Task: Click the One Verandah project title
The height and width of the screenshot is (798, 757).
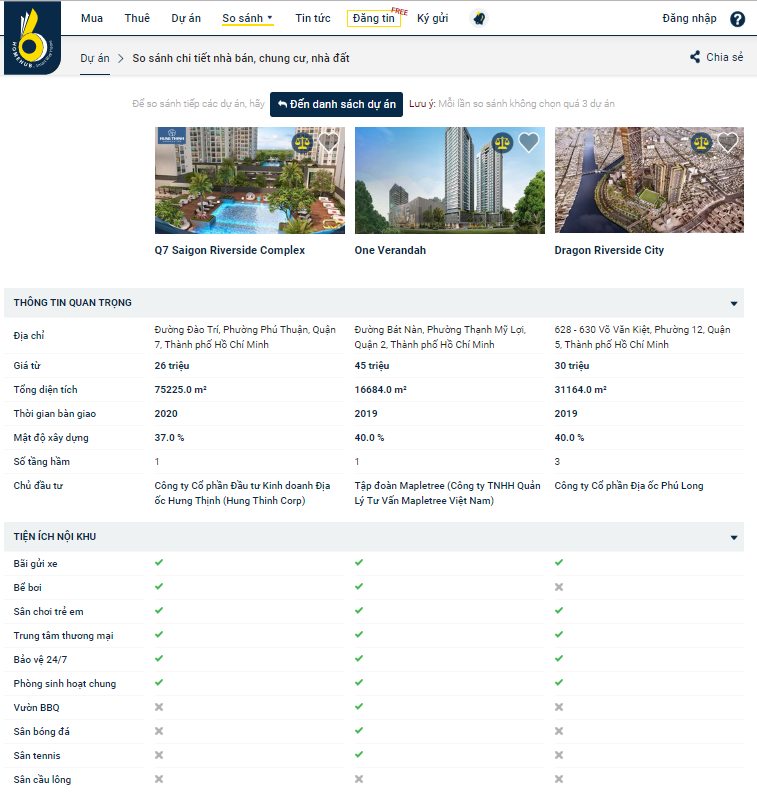Action: coord(390,250)
